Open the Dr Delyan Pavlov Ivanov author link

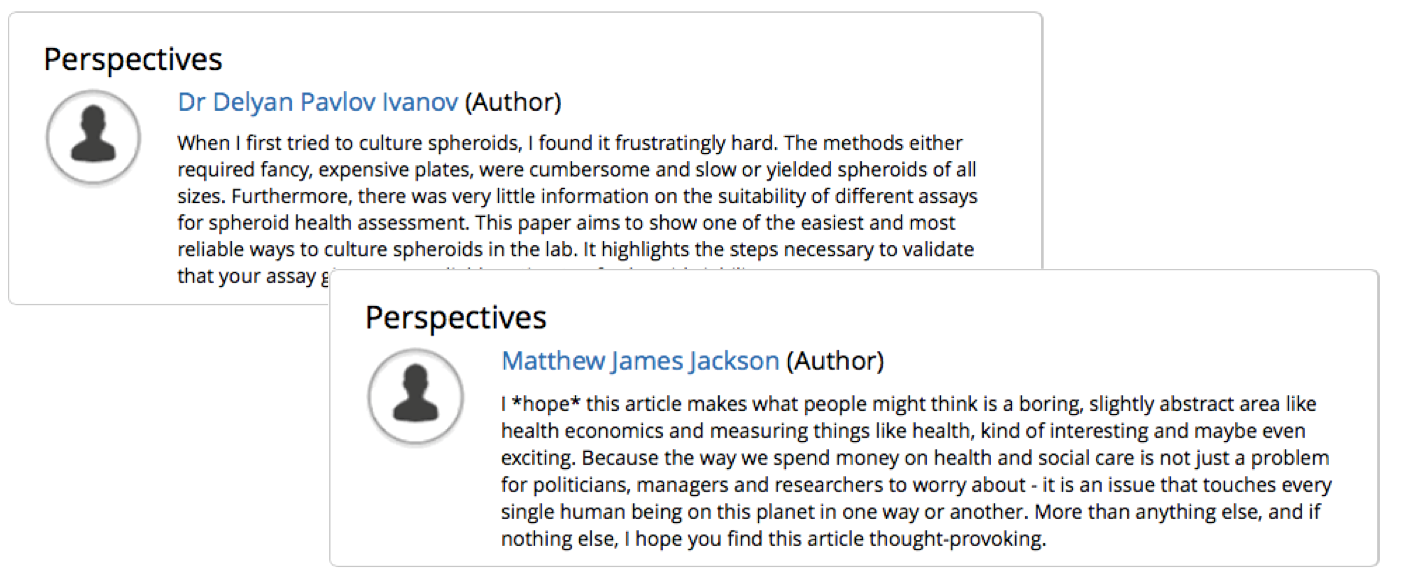[318, 102]
